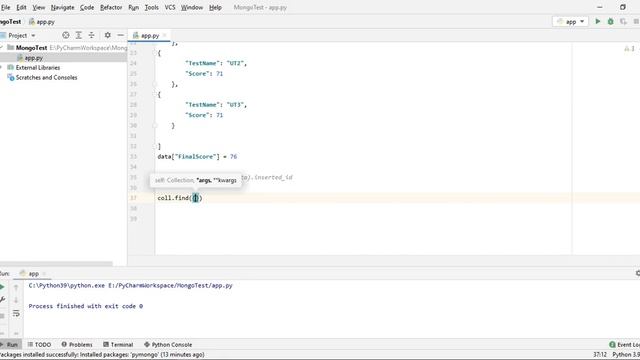640x360 pixels.
Task: Open the Tools menu
Action: tap(151, 7)
